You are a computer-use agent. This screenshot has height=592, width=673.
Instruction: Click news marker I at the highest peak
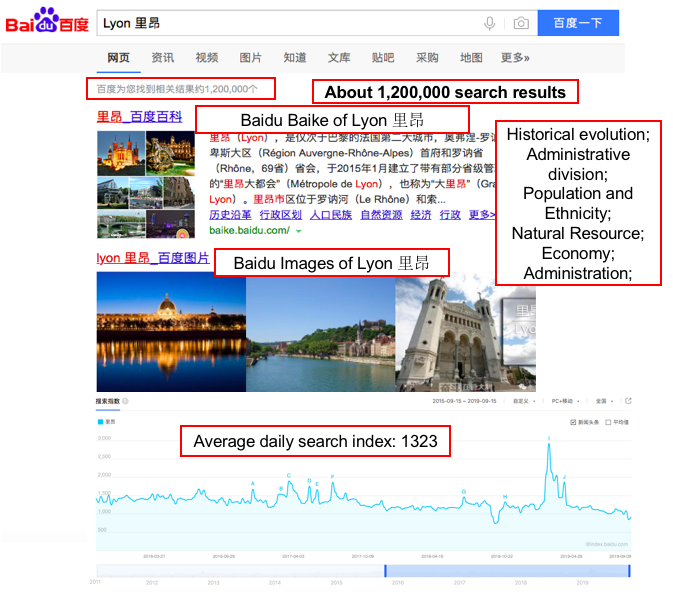(549, 438)
